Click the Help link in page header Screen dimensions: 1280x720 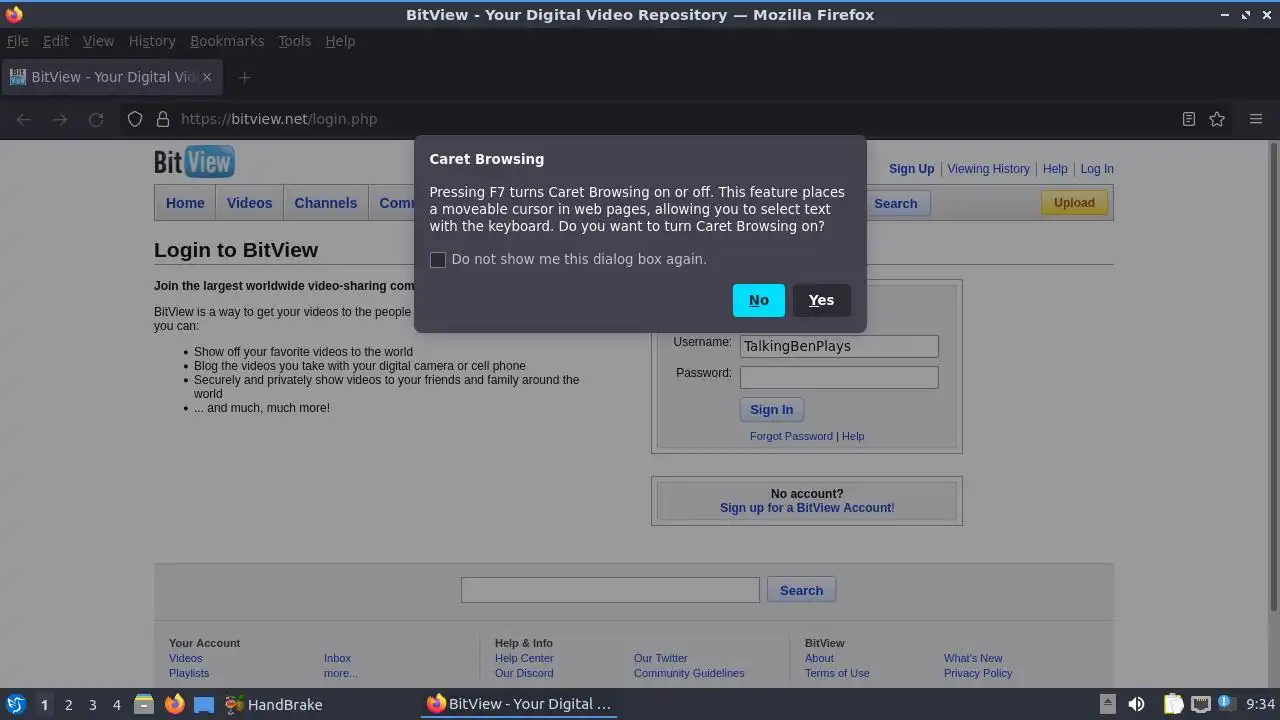[x=1055, y=169]
